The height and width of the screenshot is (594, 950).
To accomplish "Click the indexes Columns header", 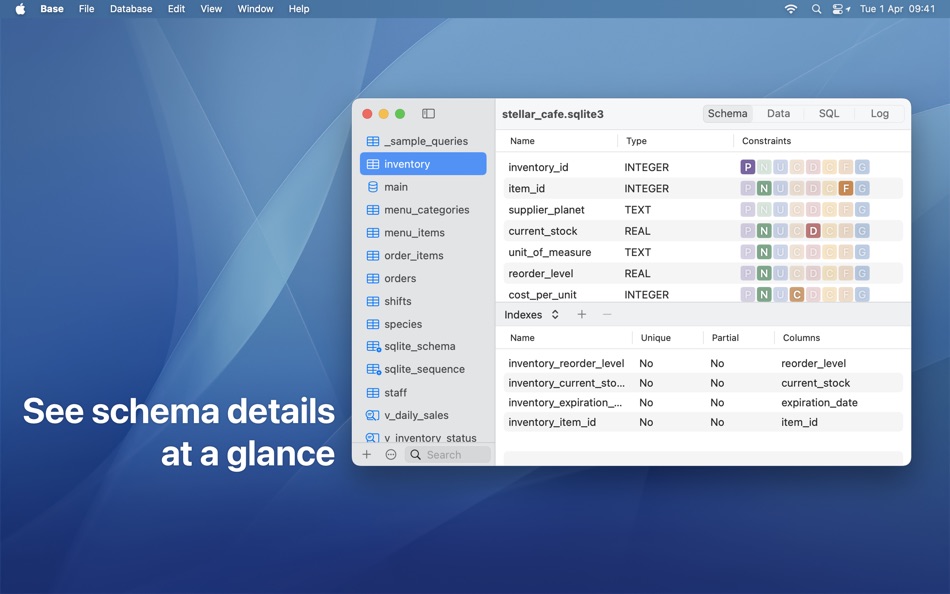I will point(801,338).
